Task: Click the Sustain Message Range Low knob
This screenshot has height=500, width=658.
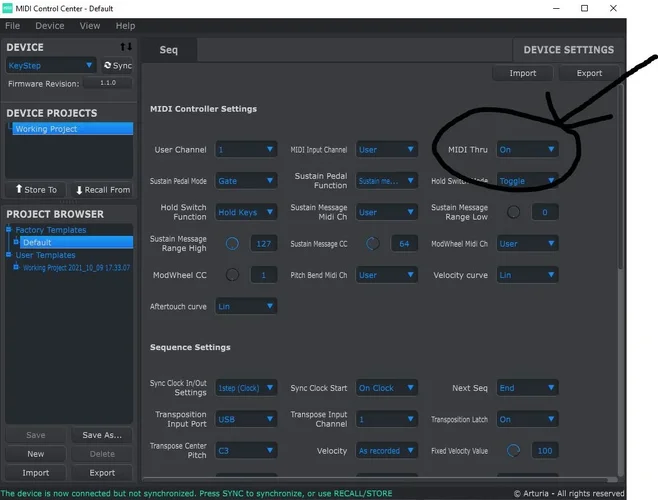Action: pos(513,212)
